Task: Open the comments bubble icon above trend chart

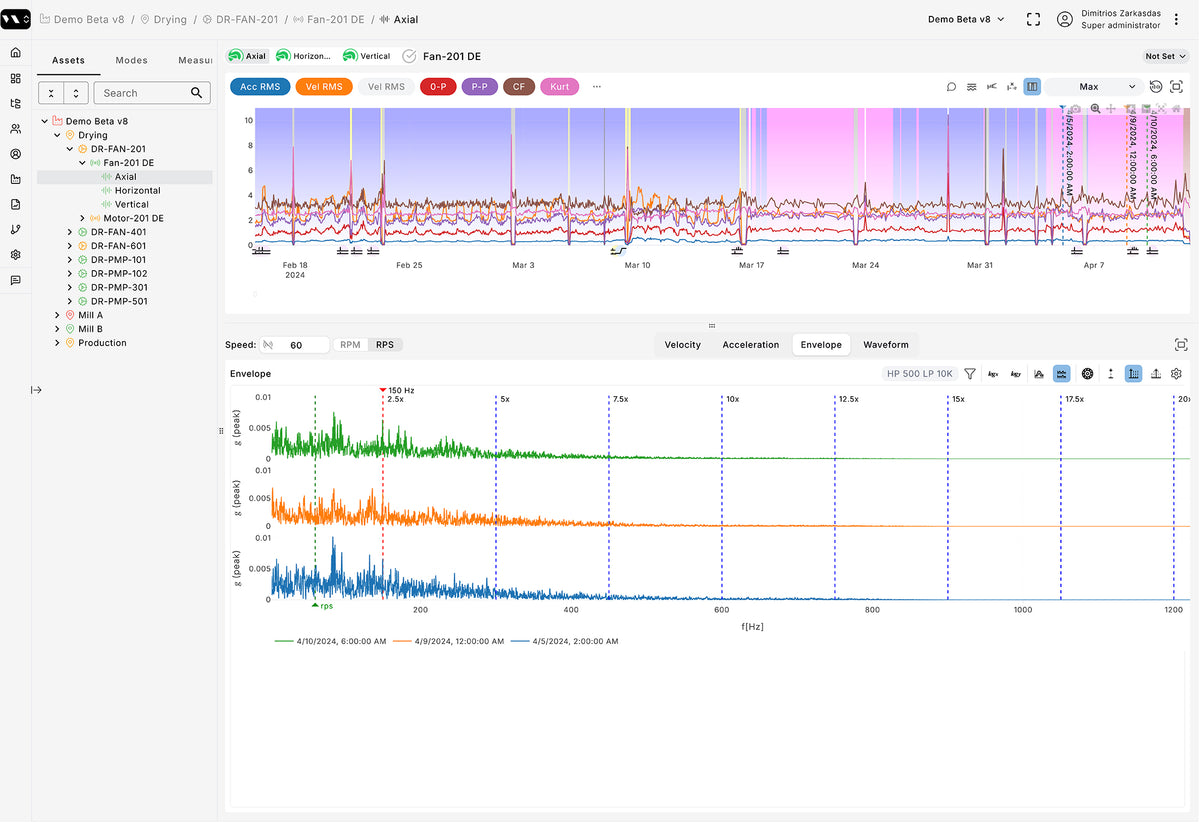Action: (x=952, y=87)
